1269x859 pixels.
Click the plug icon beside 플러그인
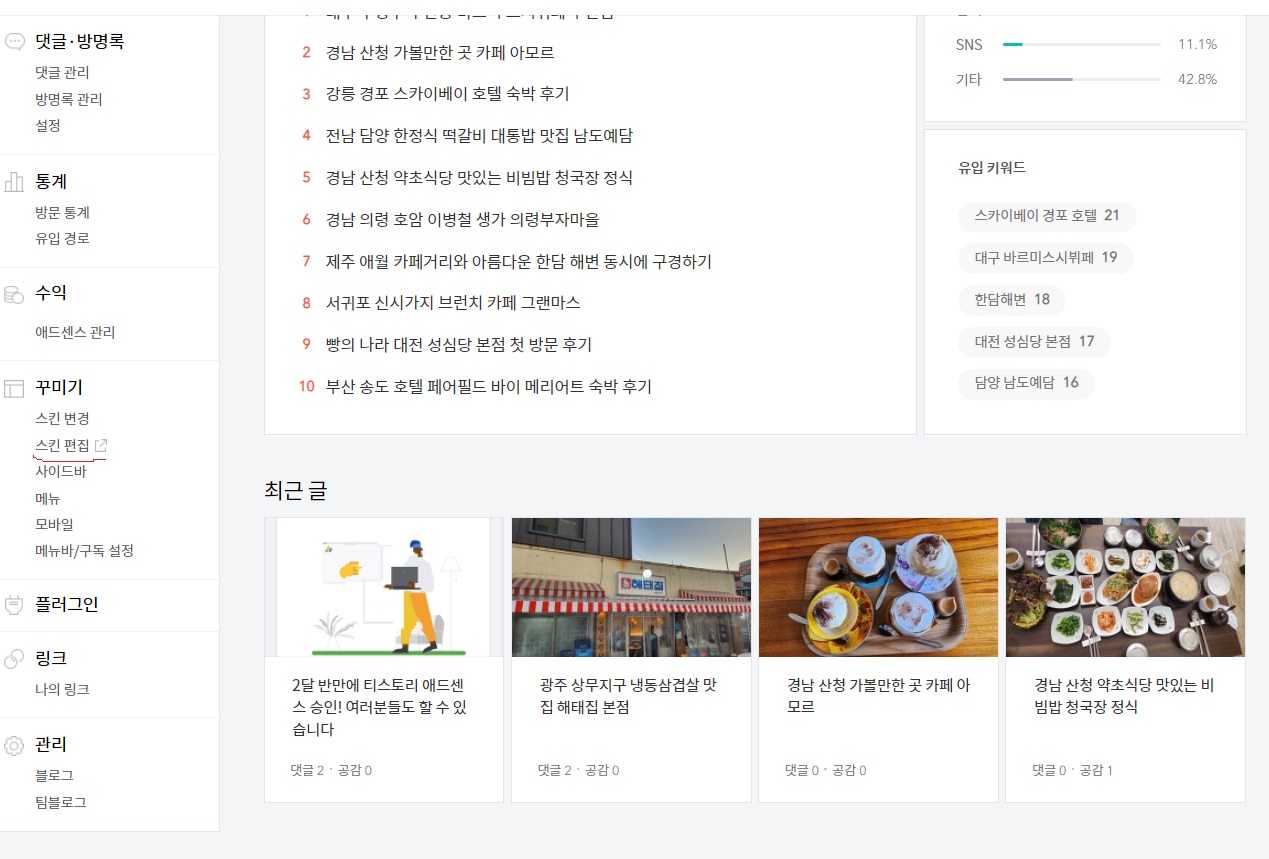coord(14,605)
